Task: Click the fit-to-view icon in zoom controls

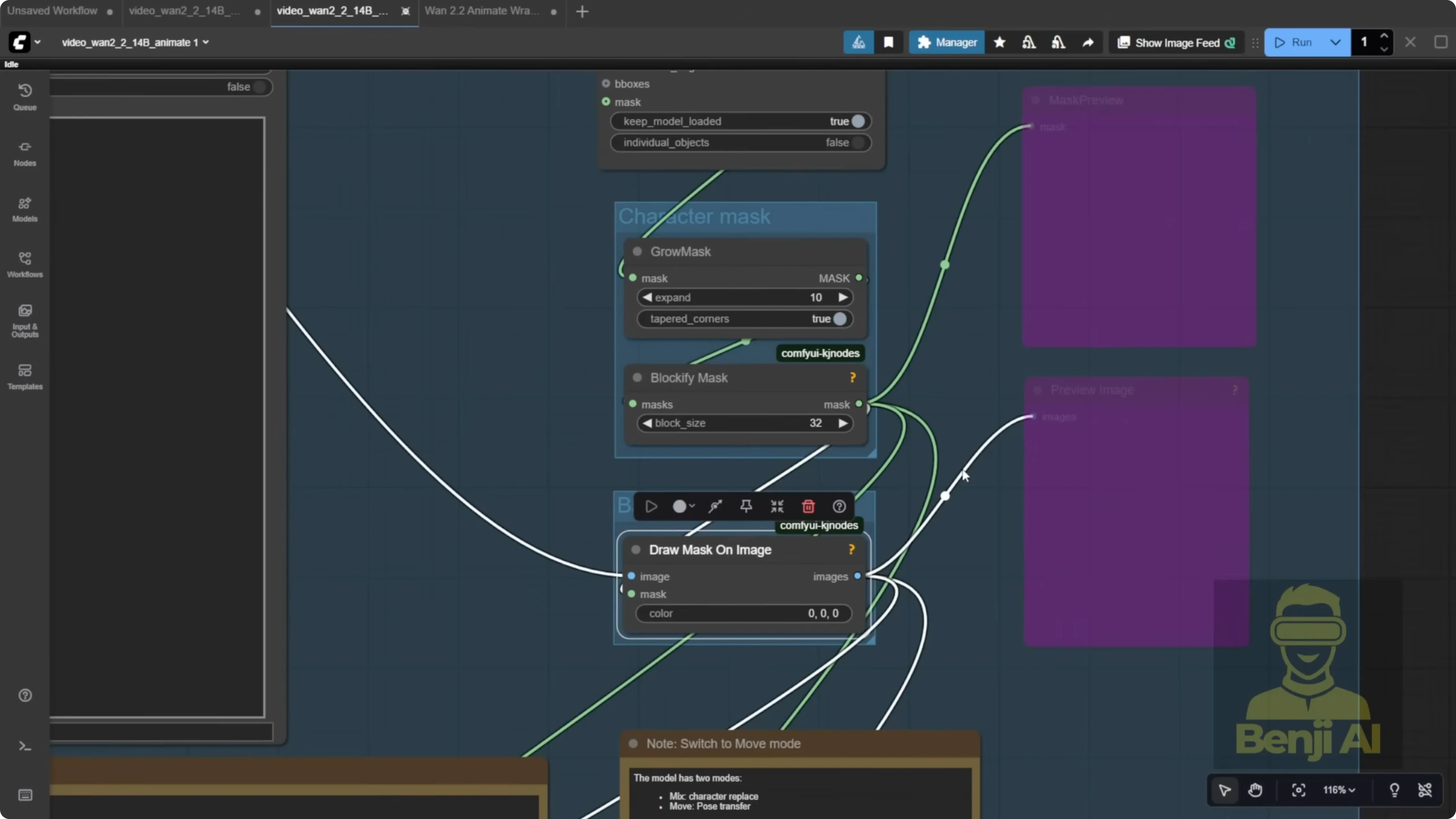Action: point(1298,790)
